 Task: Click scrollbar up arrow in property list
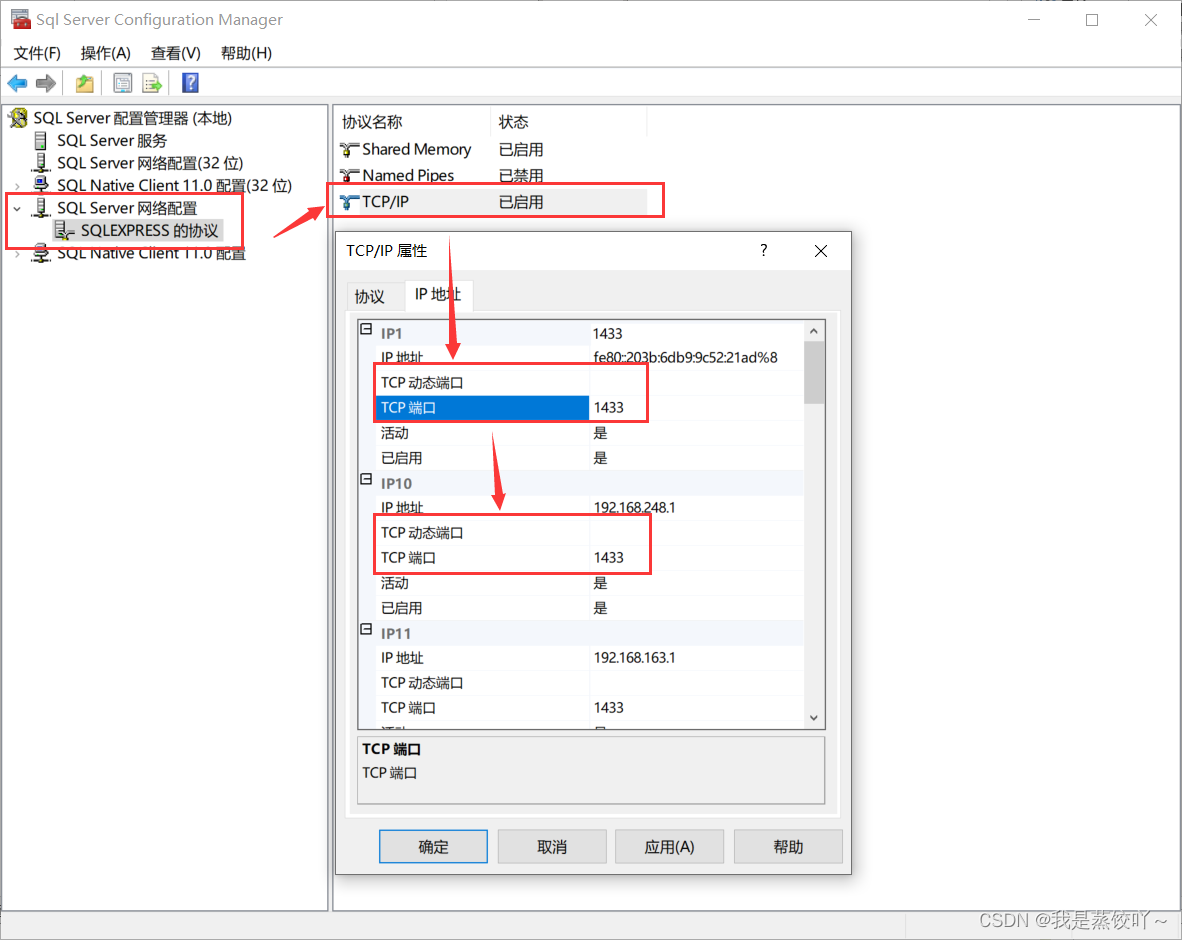pos(813,331)
